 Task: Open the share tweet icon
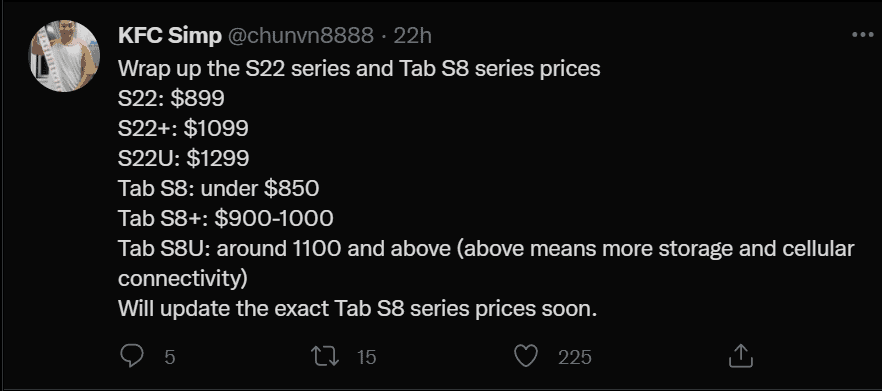click(x=741, y=356)
